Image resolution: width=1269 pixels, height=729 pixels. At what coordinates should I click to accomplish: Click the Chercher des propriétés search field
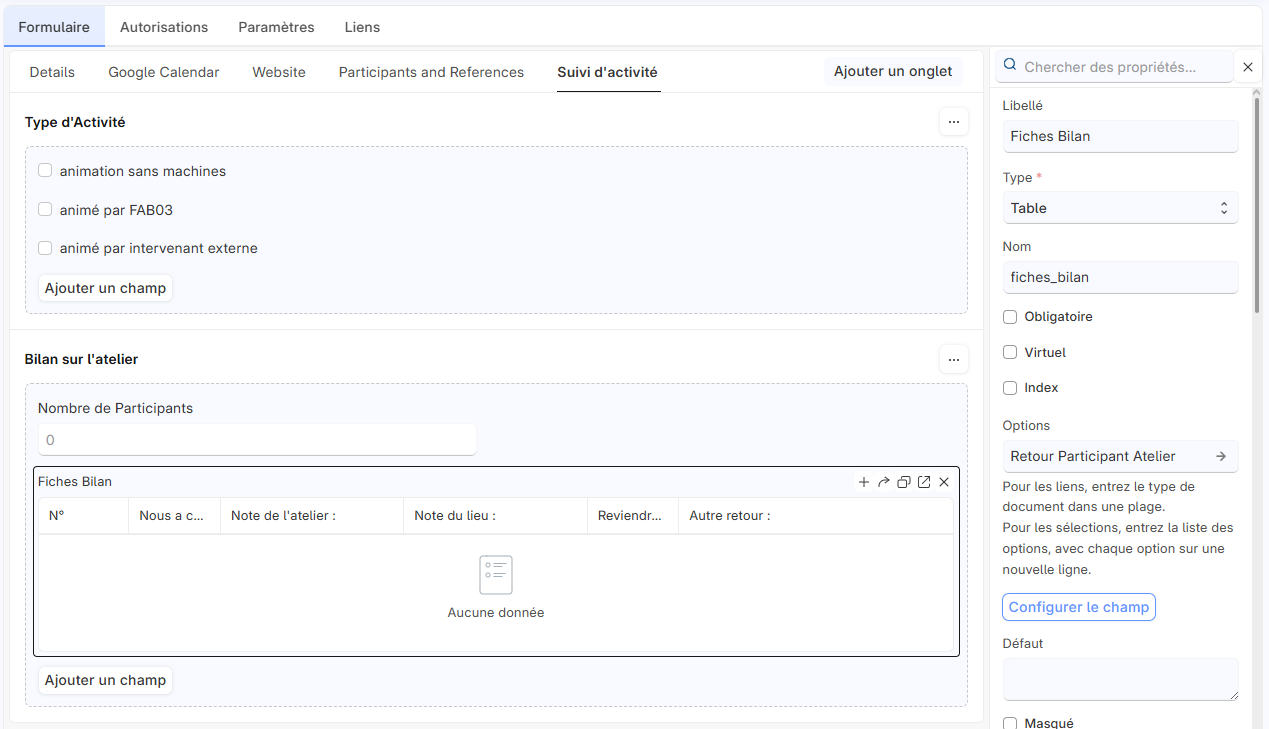tap(1115, 67)
